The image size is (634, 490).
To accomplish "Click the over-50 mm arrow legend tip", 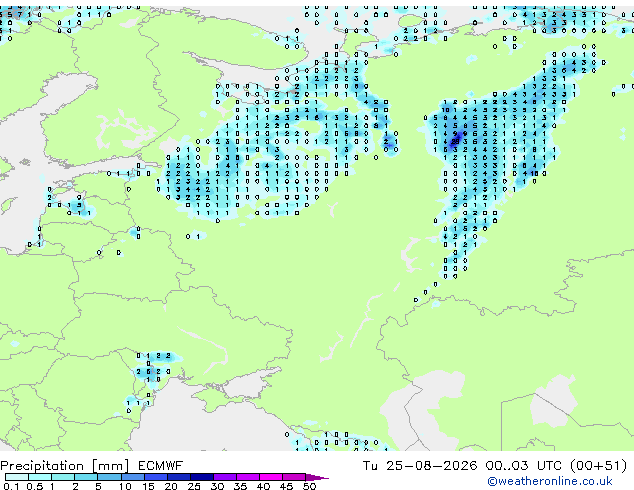I will 317,477.
